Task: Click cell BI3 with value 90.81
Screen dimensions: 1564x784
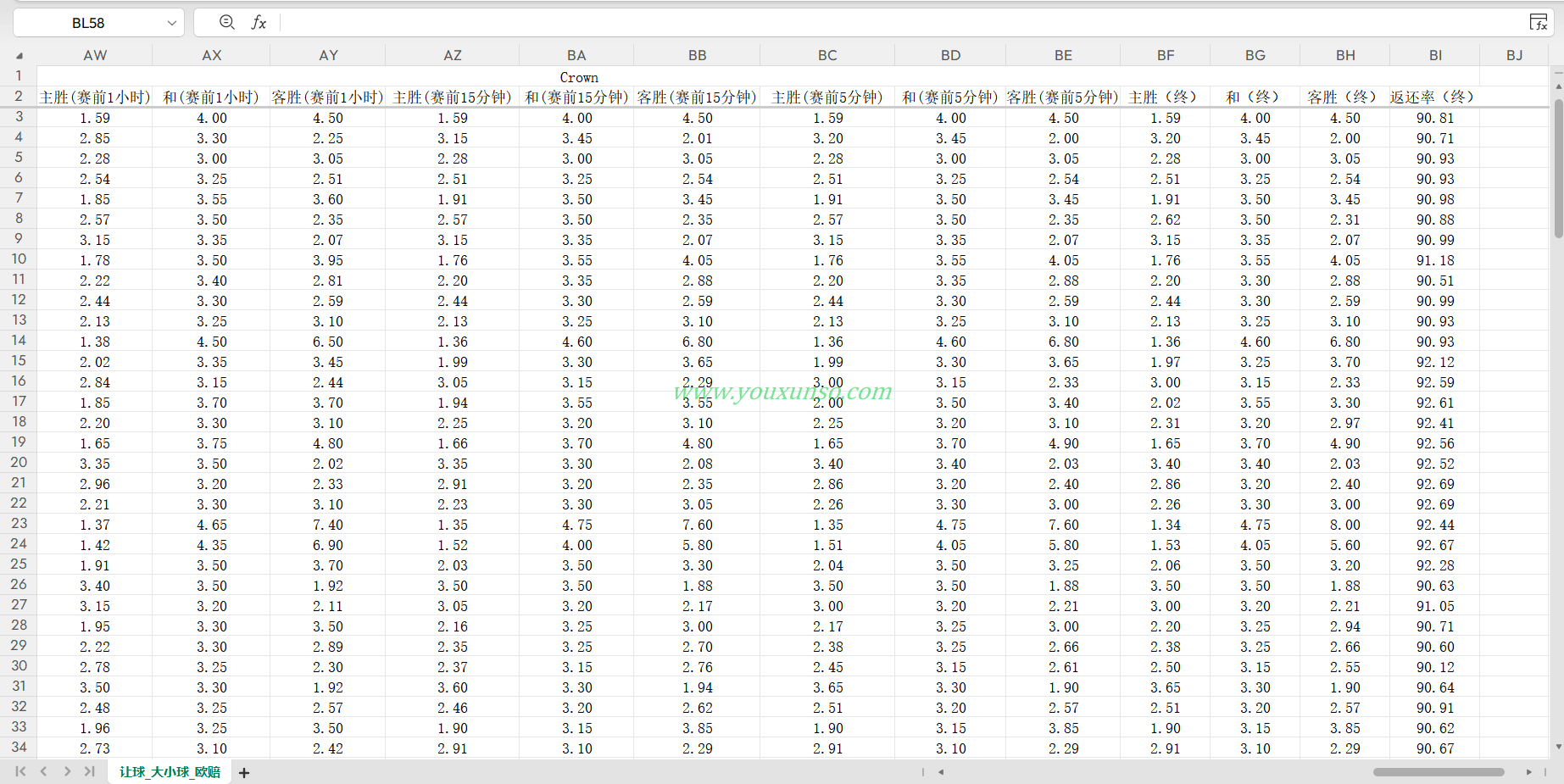Action: pos(1435,118)
